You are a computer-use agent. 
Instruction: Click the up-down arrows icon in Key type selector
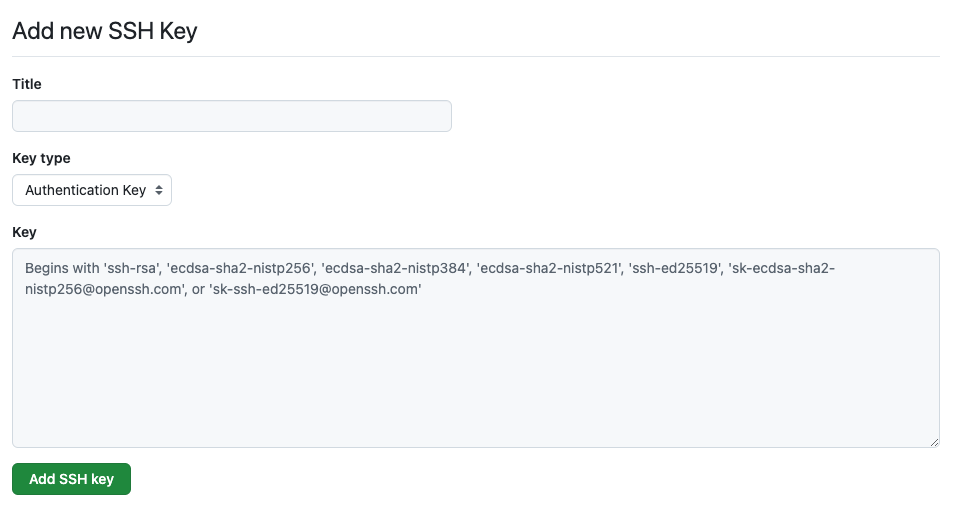point(159,190)
